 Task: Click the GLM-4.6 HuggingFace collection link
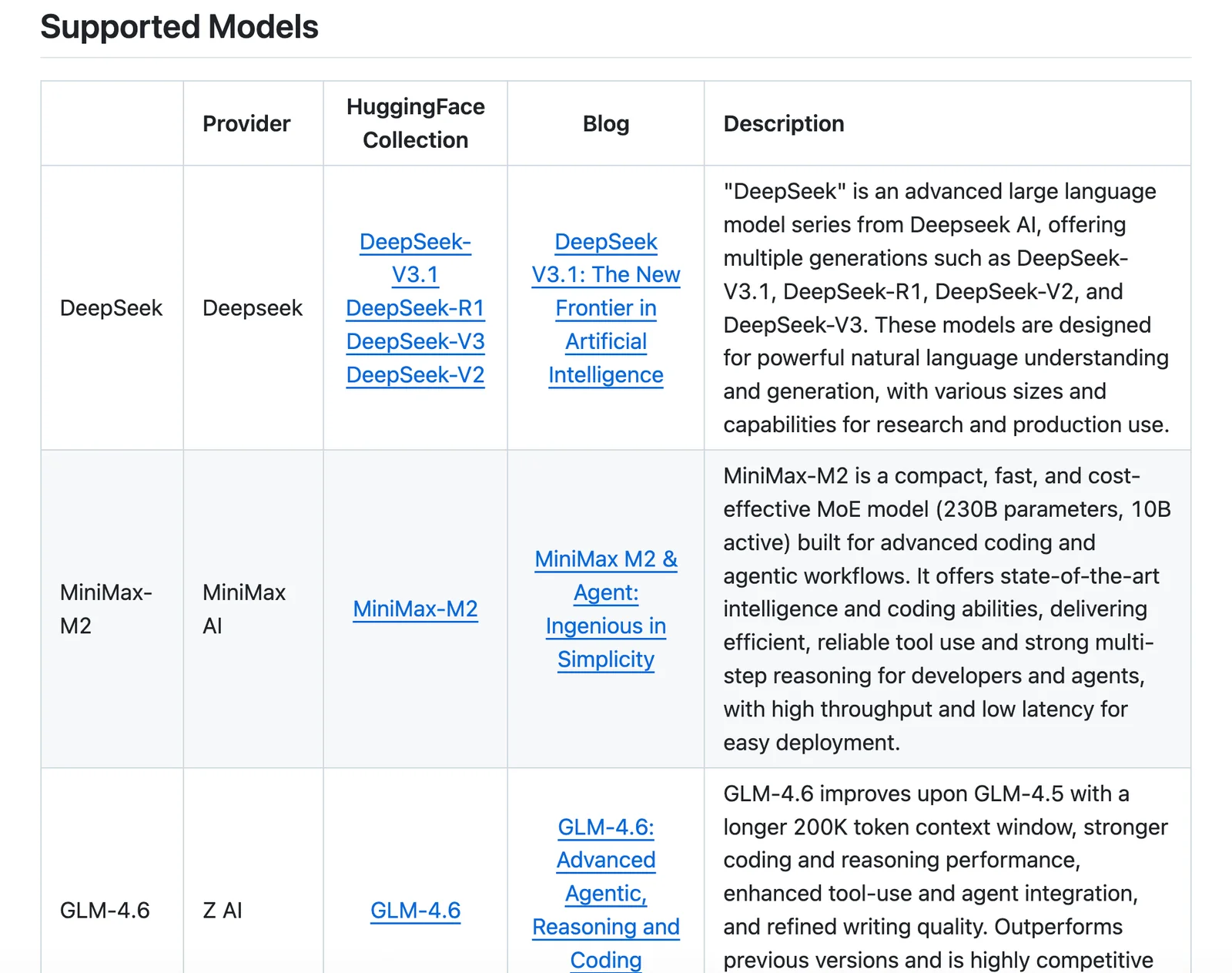(x=415, y=911)
